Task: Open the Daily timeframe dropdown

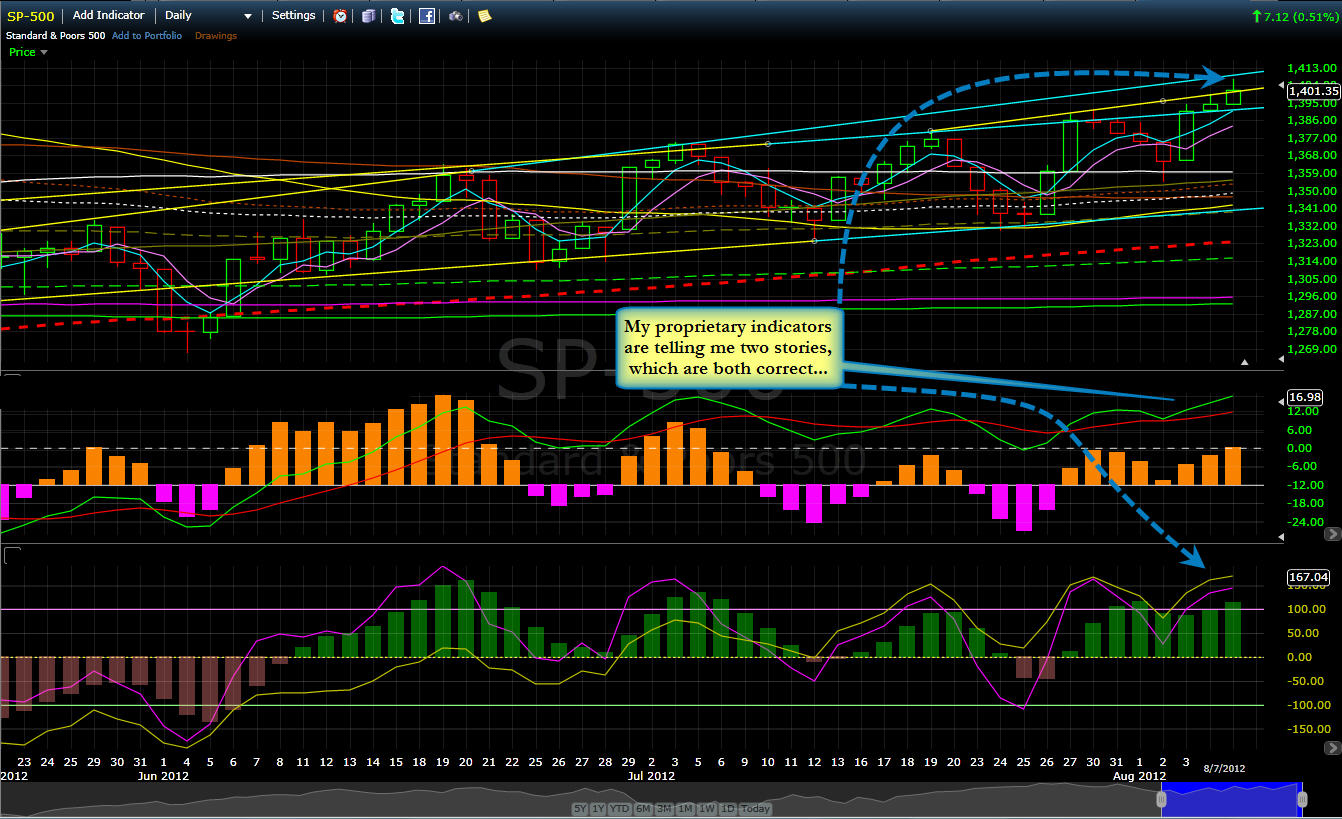Action: pos(208,16)
